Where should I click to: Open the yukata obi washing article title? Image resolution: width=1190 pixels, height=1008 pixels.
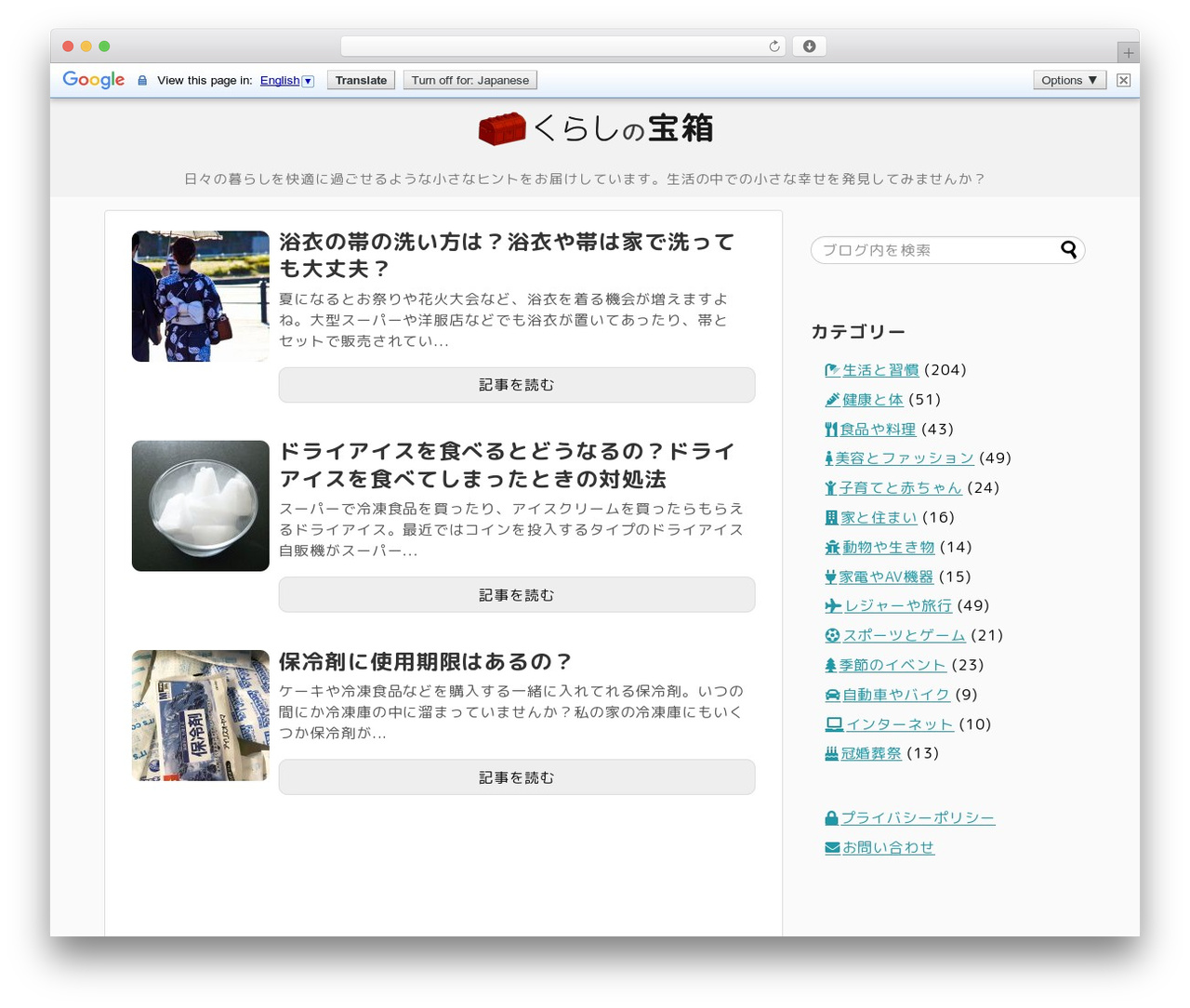coord(507,256)
